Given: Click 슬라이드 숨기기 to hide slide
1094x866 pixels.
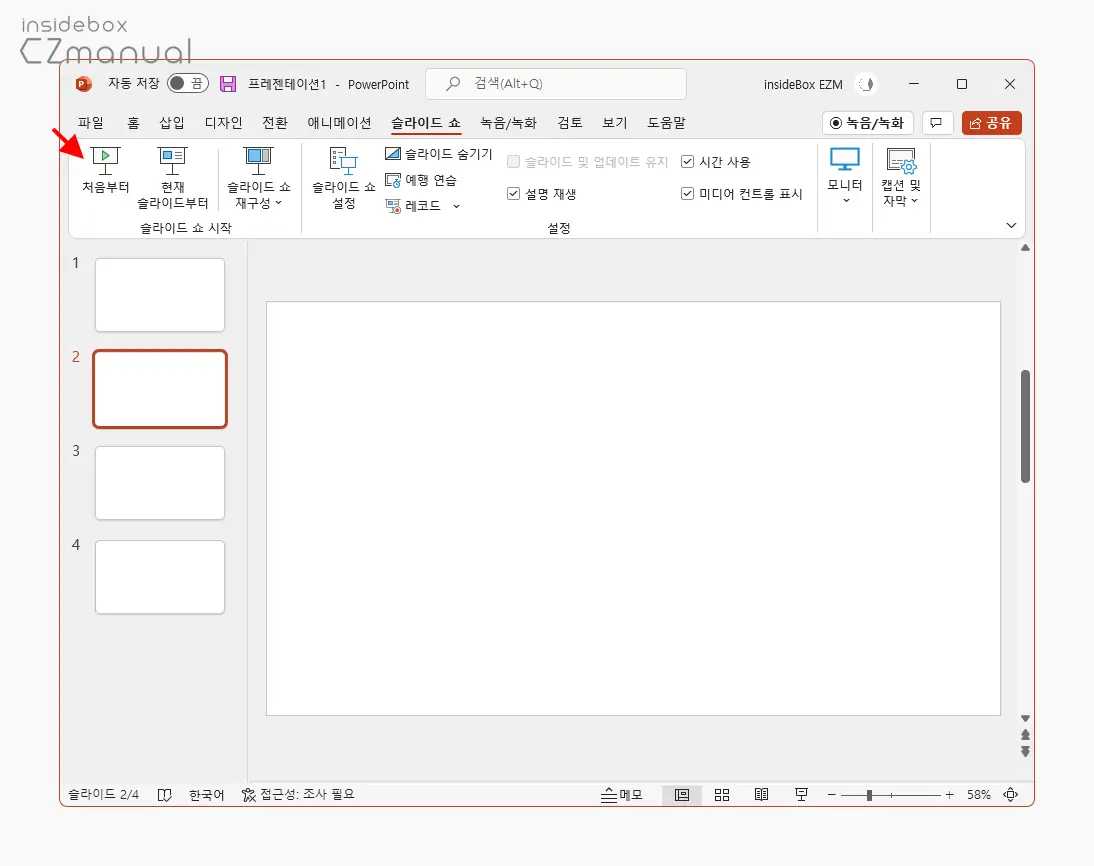Looking at the screenshot, I should [439, 154].
